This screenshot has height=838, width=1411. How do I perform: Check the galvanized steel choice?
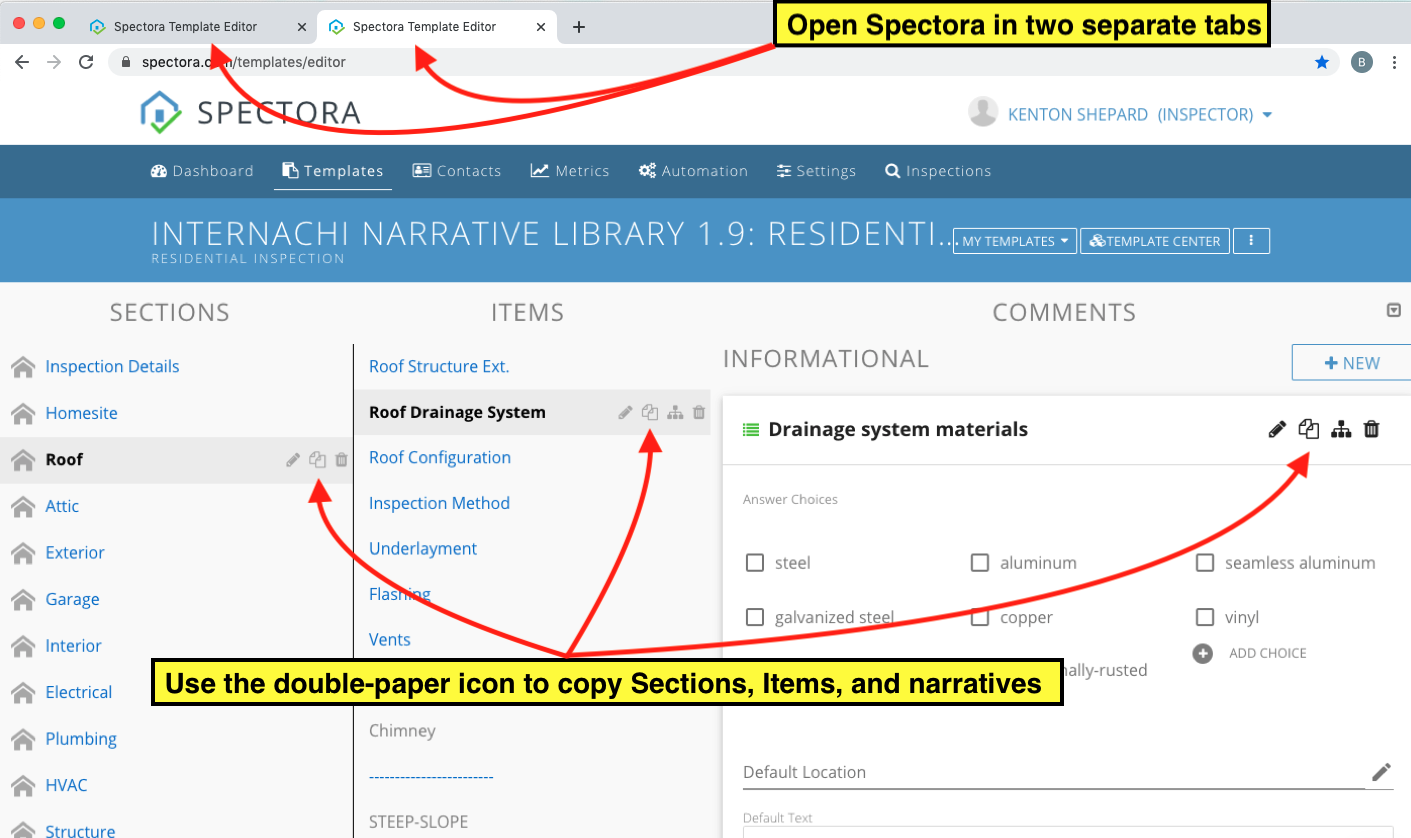(755, 617)
